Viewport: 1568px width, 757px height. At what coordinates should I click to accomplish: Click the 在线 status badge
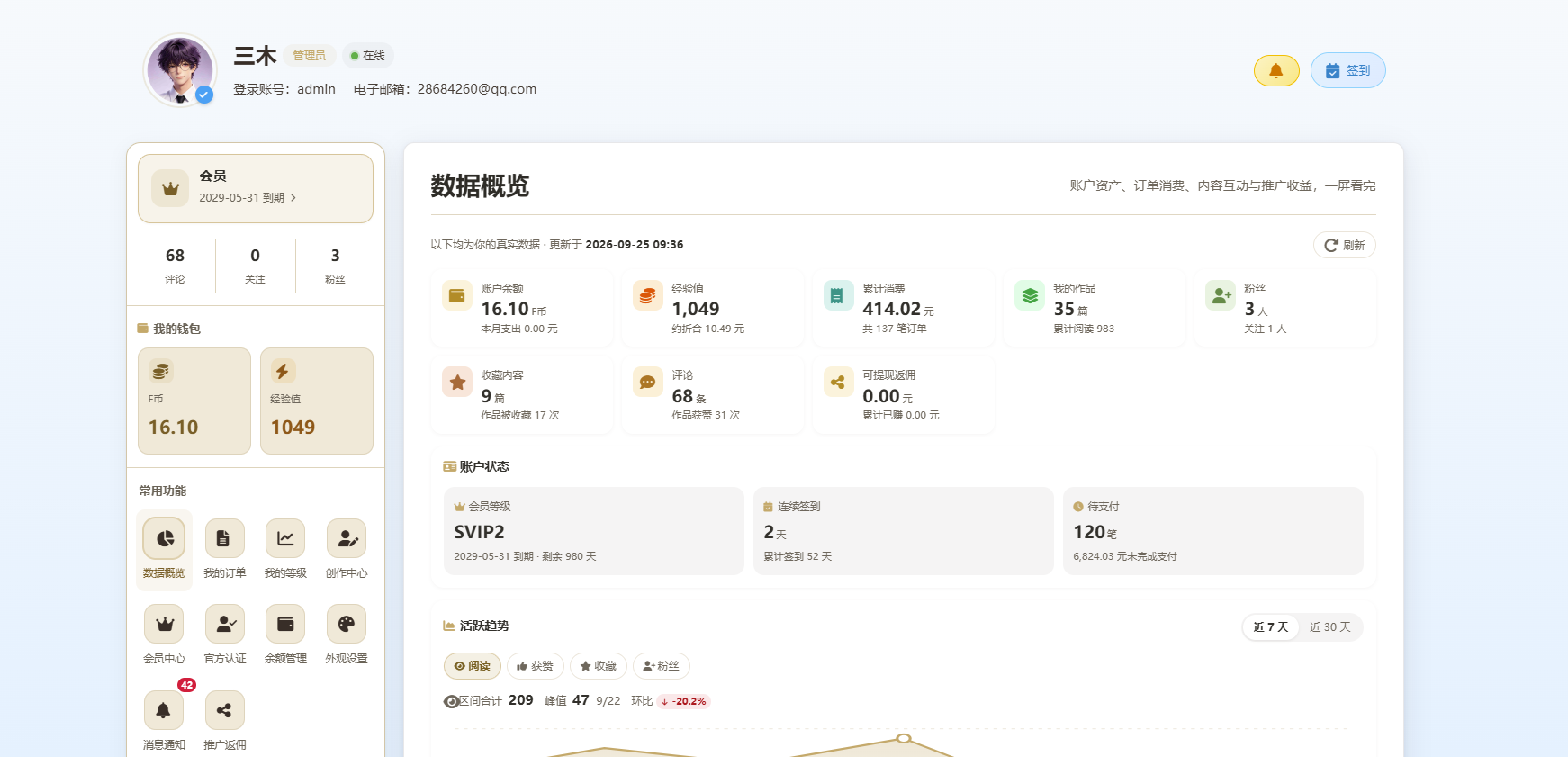click(368, 56)
